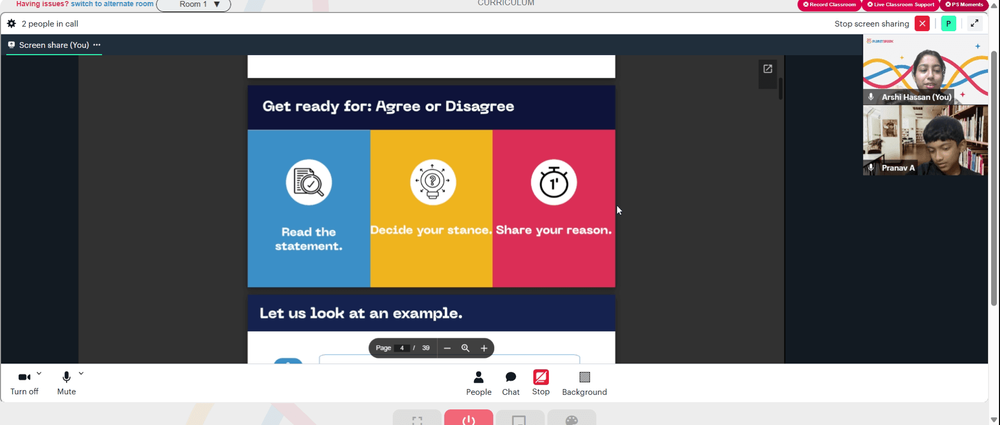The image size is (1000, 425).
Task: Open shared document in new window icon
Action: click(x=768, y=69)
